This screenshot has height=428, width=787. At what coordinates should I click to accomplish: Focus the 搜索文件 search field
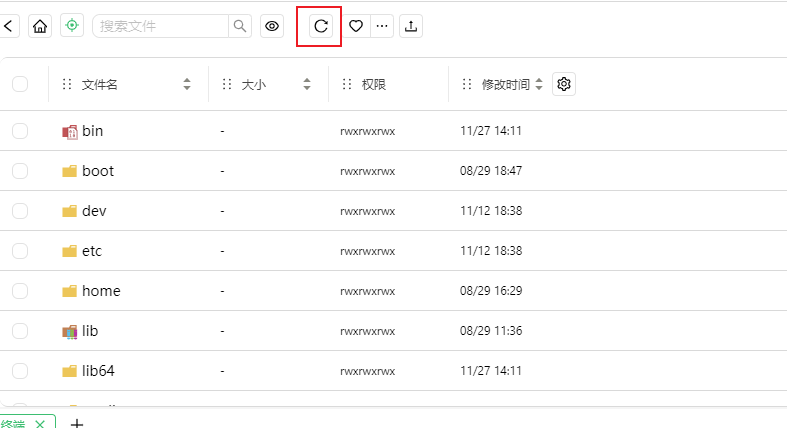(x=160, y=27)
